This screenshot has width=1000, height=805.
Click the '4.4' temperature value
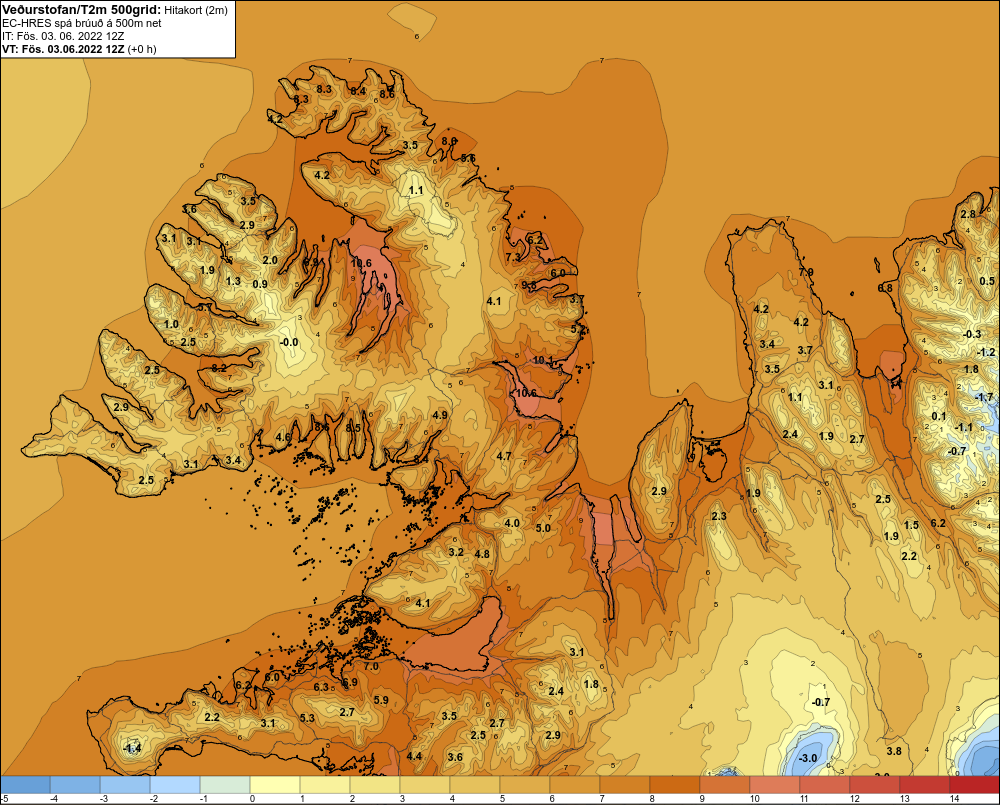[414, 757]
